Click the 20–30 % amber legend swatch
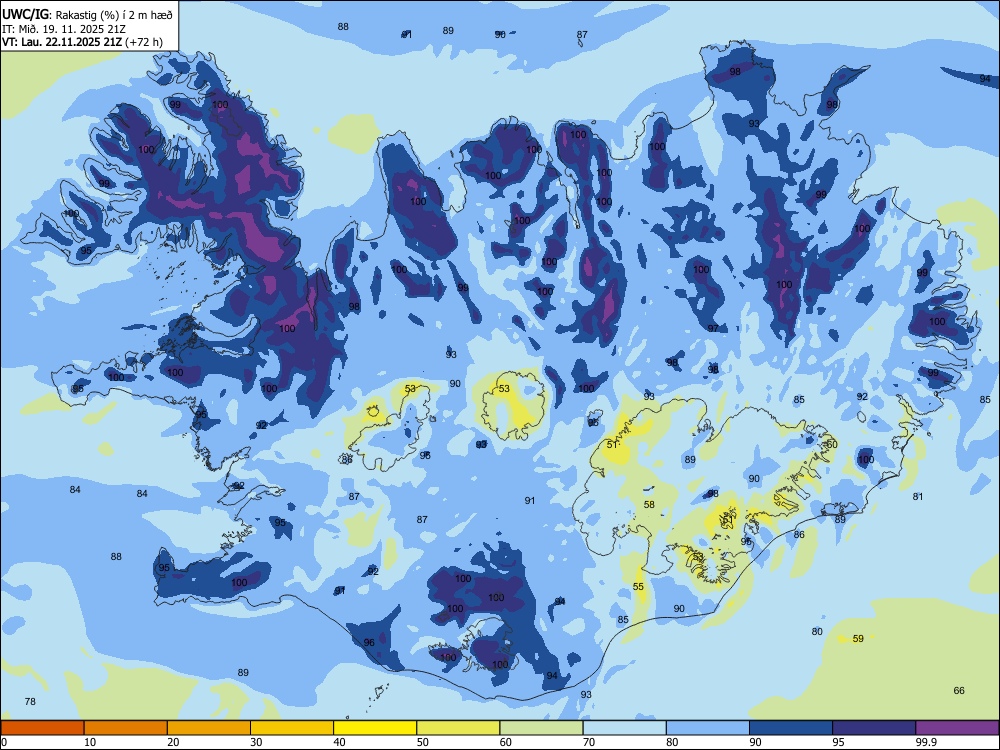The height and width of the screenshot is (750, 1000). click(x=209, y=728)
